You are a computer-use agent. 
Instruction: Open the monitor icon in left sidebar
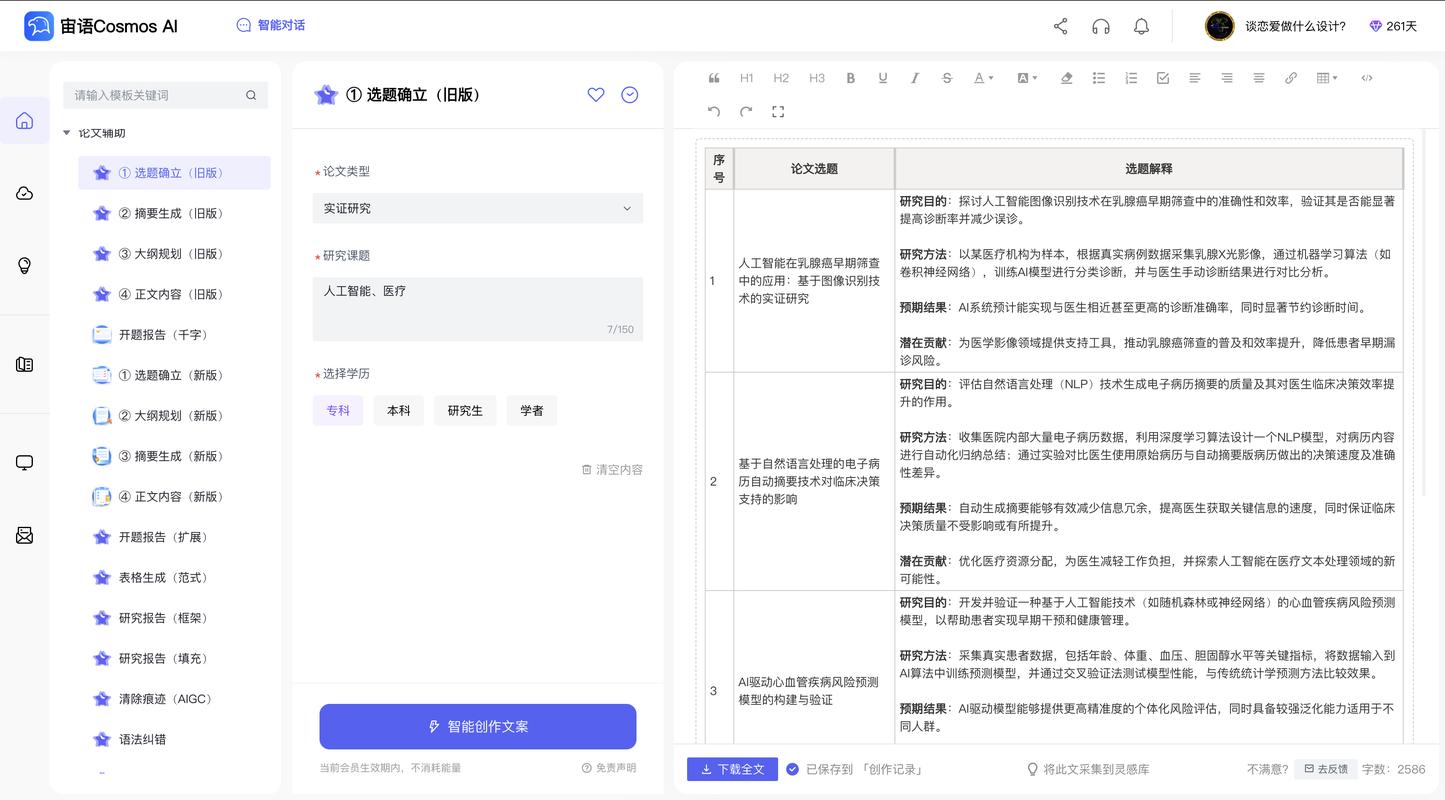pyautogui.click(x=25, y=463)
